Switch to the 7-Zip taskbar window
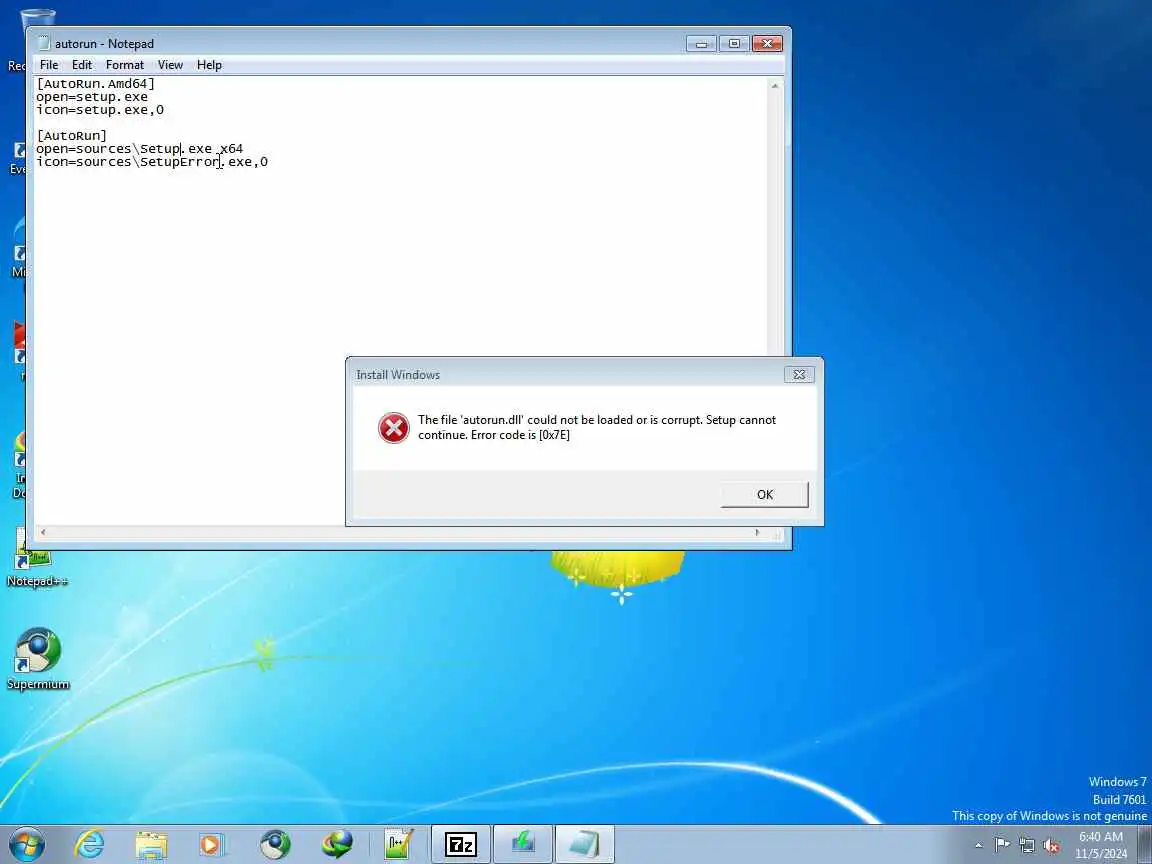The width and height of the screenshot is (1152, 864). pyautogui.click(x=461, y=844)
